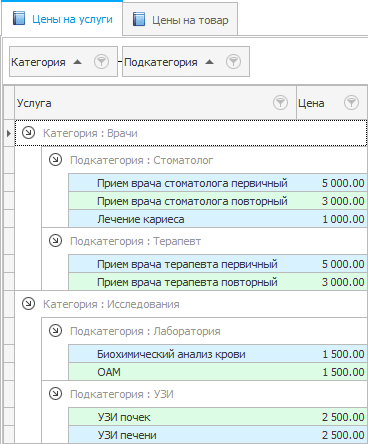Select the ОАМ service row
This screenshot has width=368, height=444.
coord(218,372)
